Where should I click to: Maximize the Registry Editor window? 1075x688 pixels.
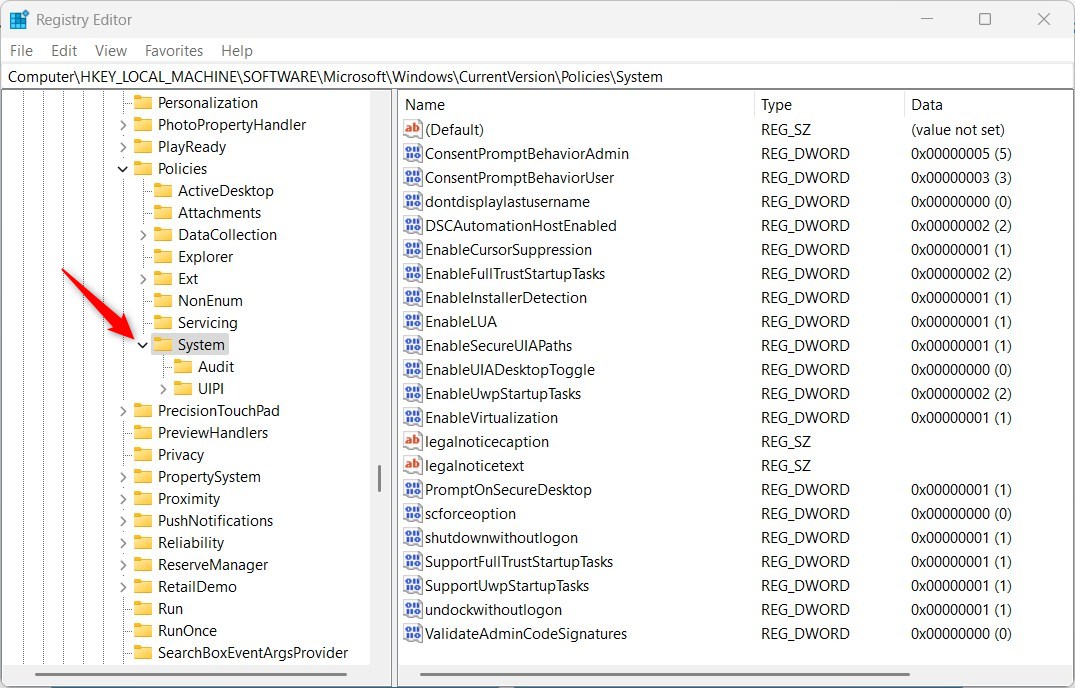point(985,19)
